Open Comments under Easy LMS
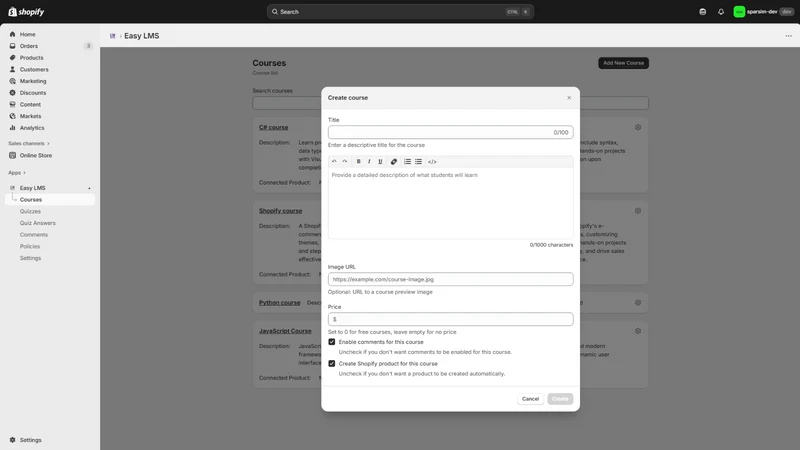 point(34,235)
